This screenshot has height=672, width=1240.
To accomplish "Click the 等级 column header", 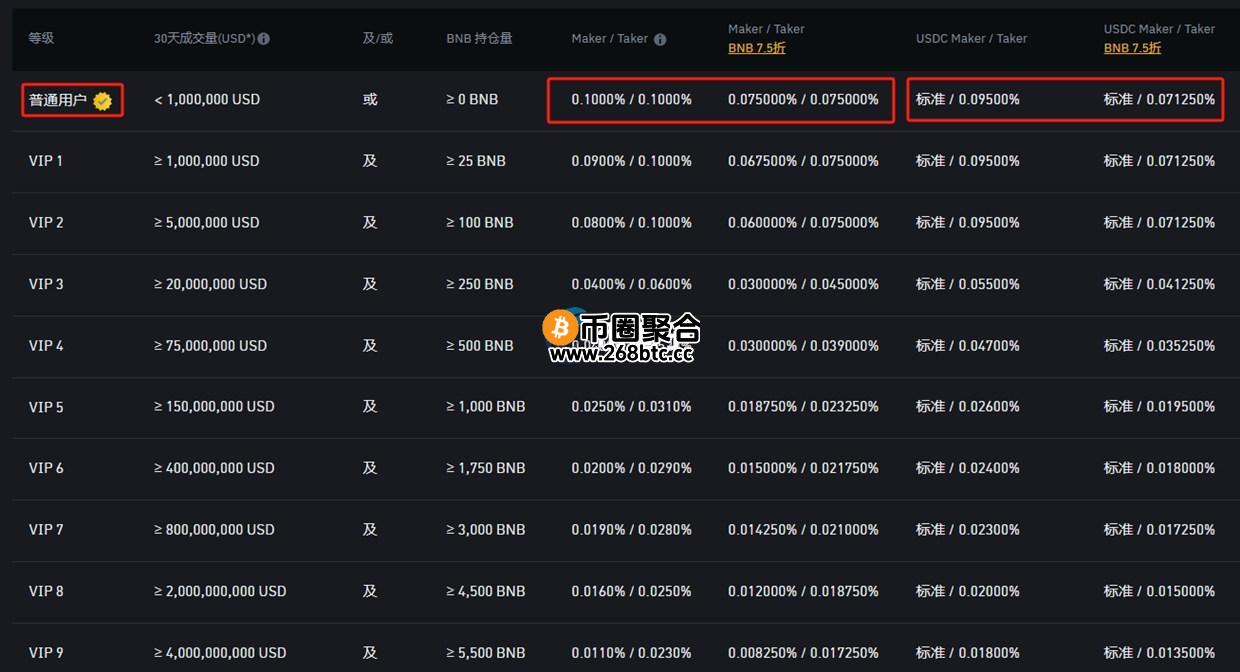I will (x=41, y=38).
